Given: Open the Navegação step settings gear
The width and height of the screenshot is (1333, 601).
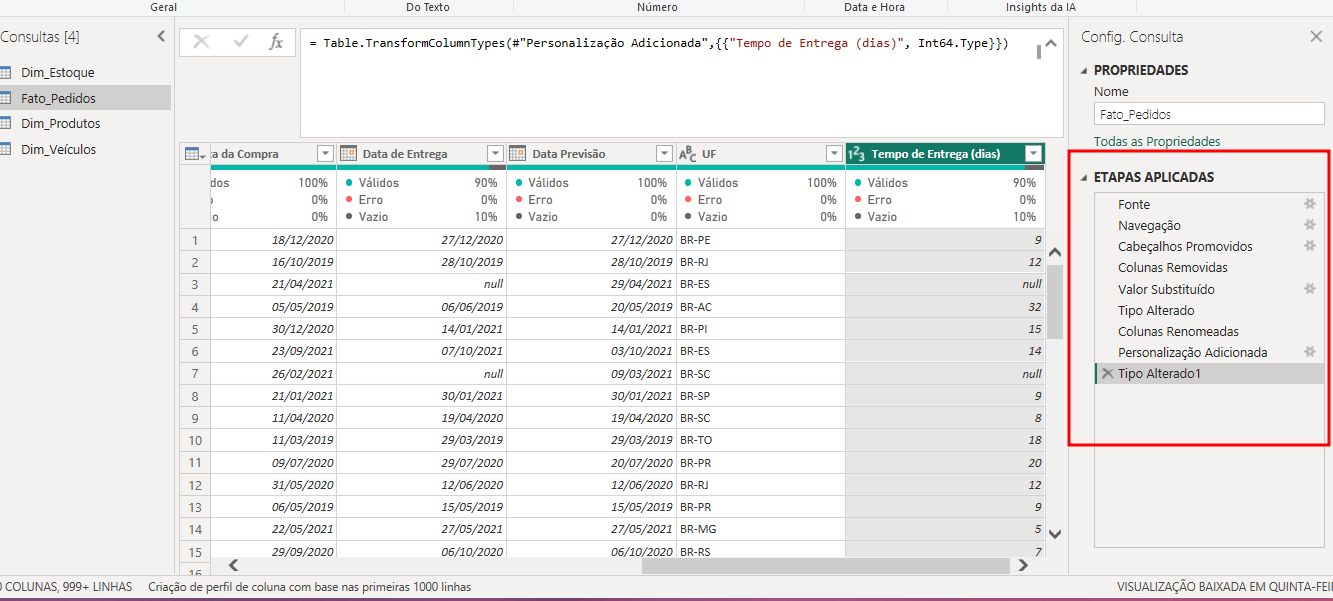Looking at the screenshot, I should pyautogui.click(x=1310, y=225).
